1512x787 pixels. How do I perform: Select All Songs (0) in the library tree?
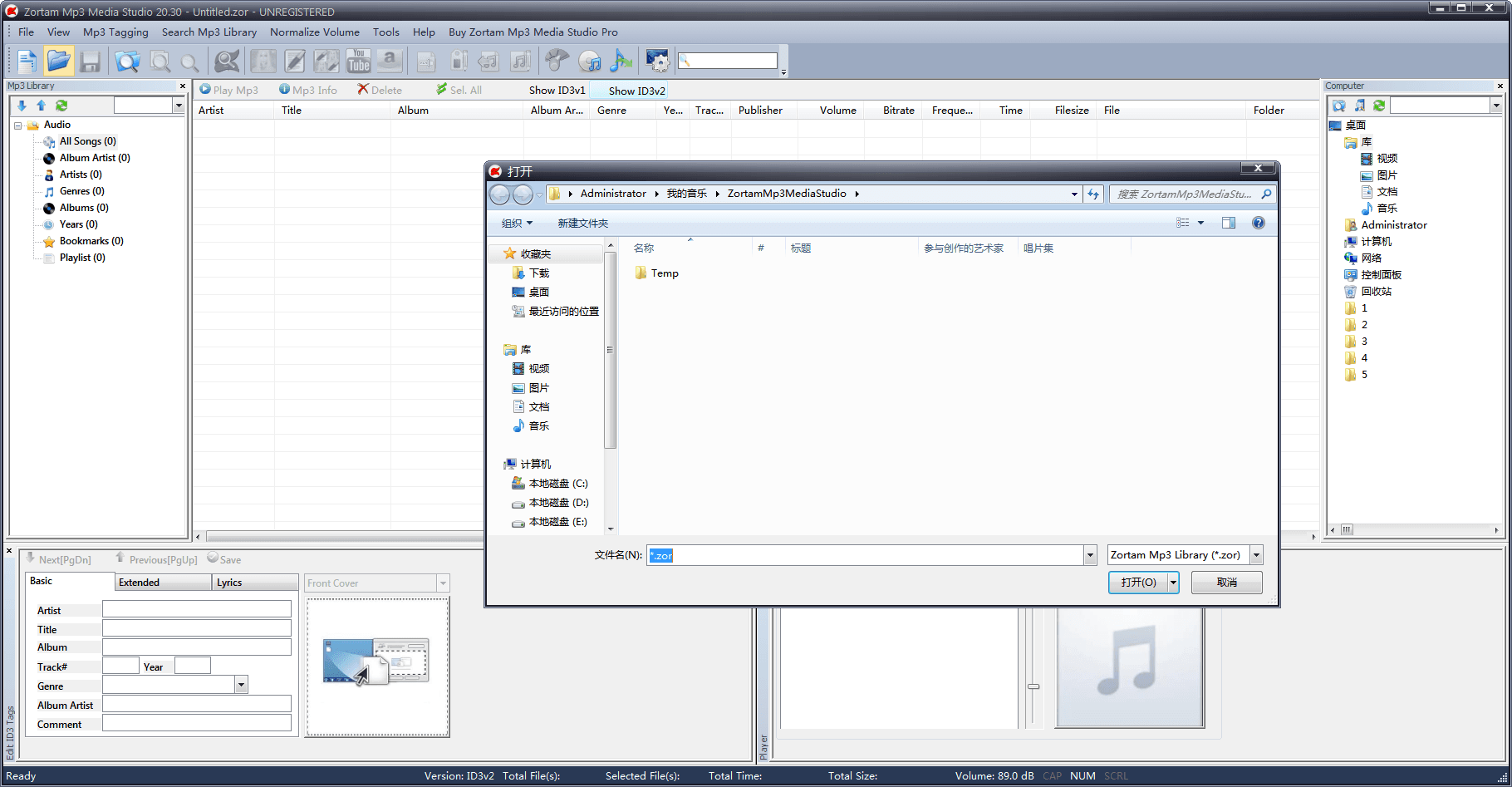87,141
